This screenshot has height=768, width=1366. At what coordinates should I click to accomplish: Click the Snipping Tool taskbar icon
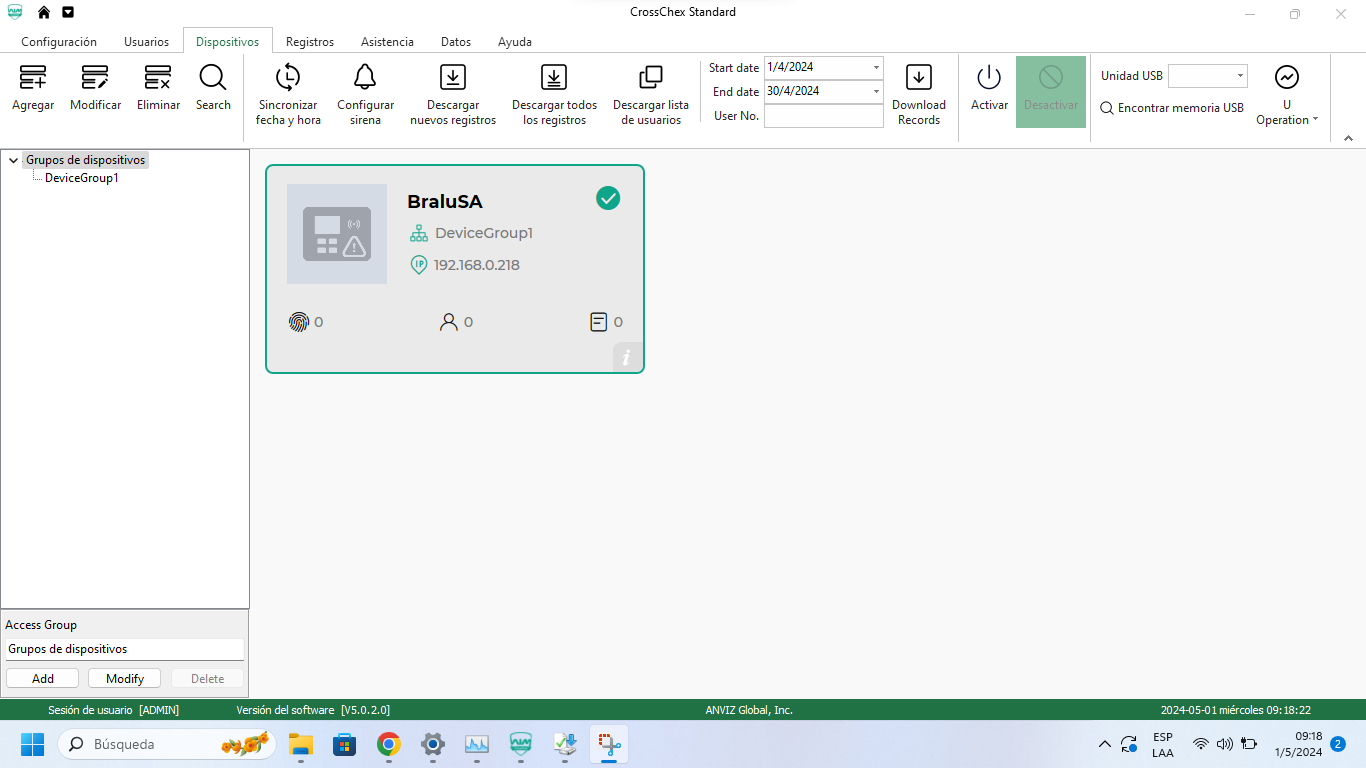[609, 744]
